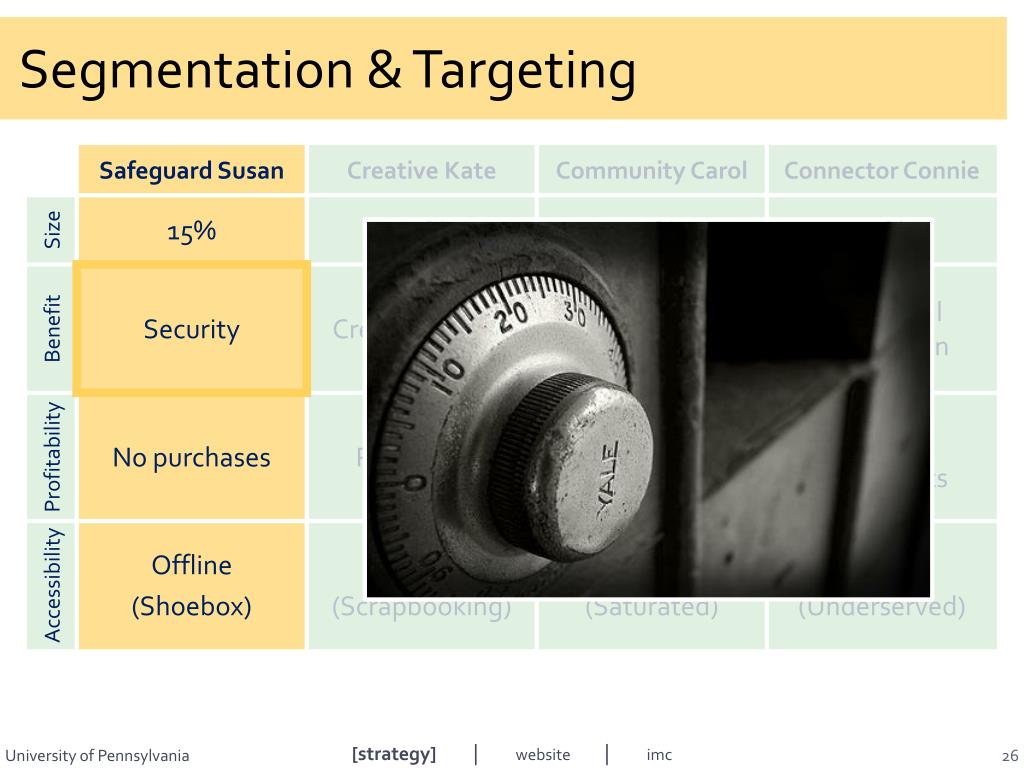Click the page number 26
The height and width of the screenshot is (768, 1024).
1010,756
